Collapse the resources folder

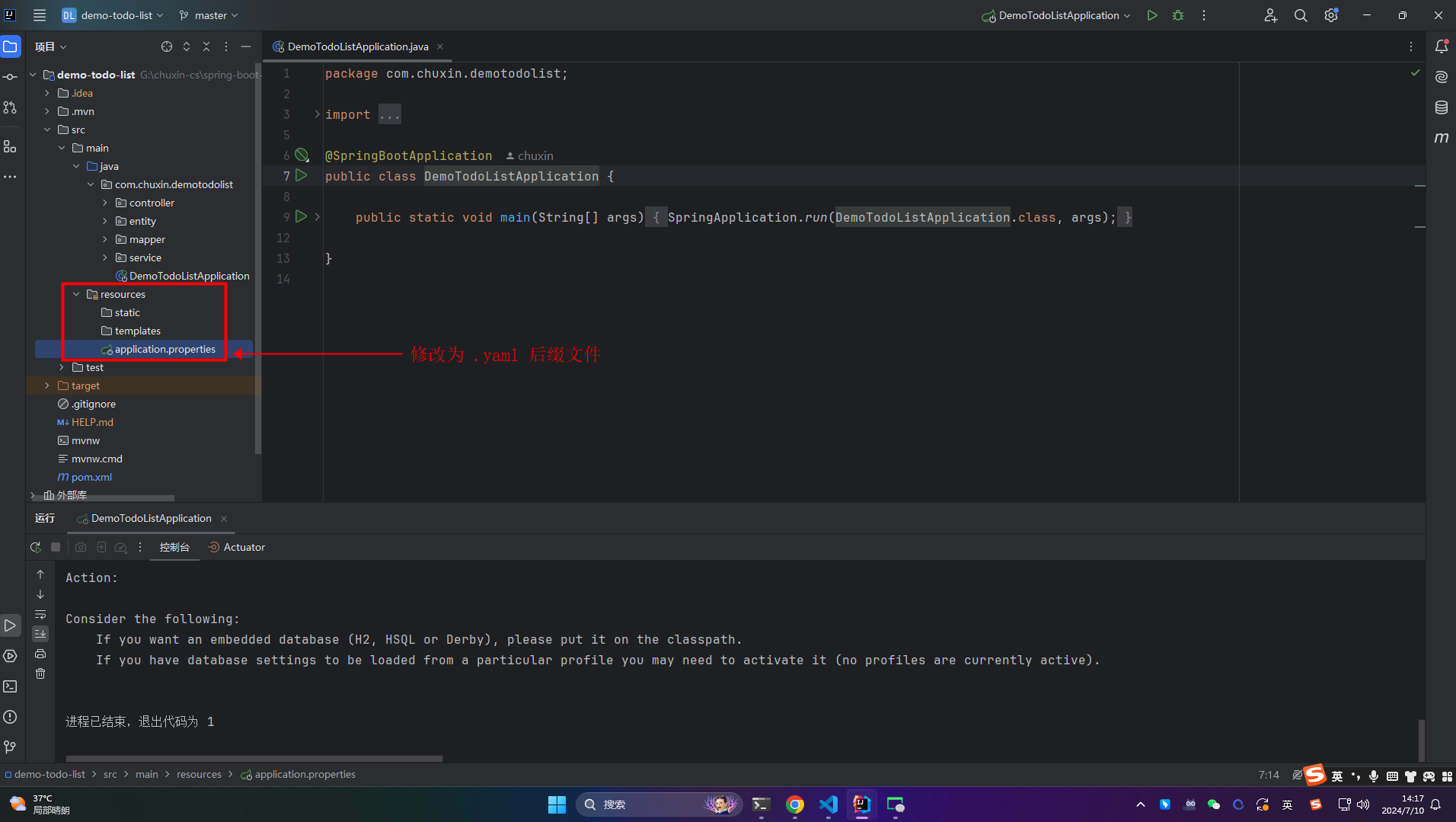click(76, 294)
